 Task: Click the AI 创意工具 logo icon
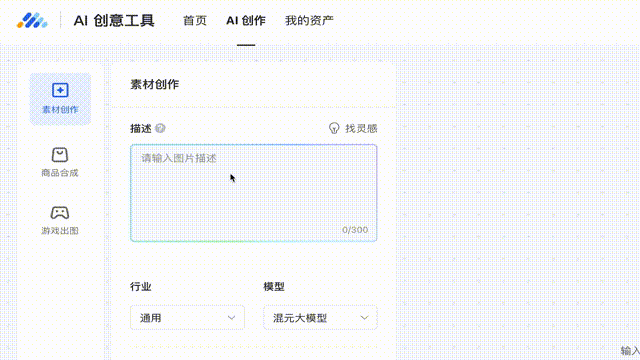coord(32,20)
